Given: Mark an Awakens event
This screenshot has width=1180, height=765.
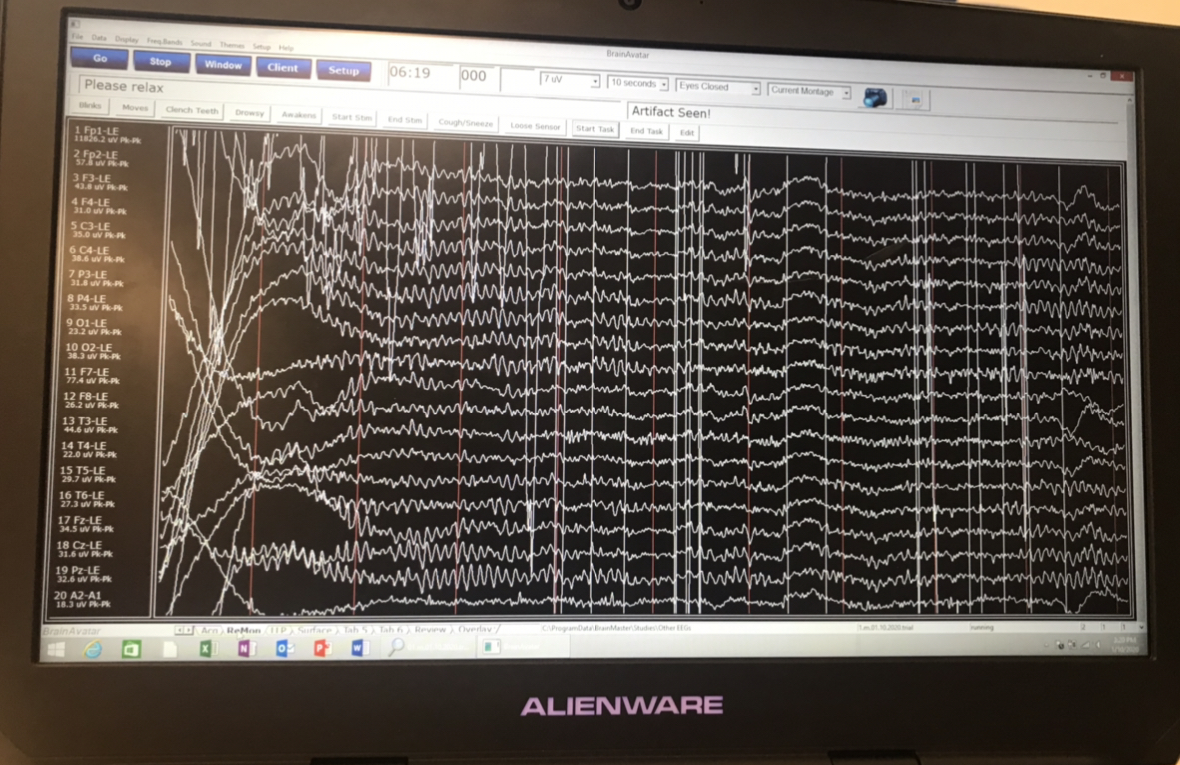Looking at the screenshot, I should point(299,115).
